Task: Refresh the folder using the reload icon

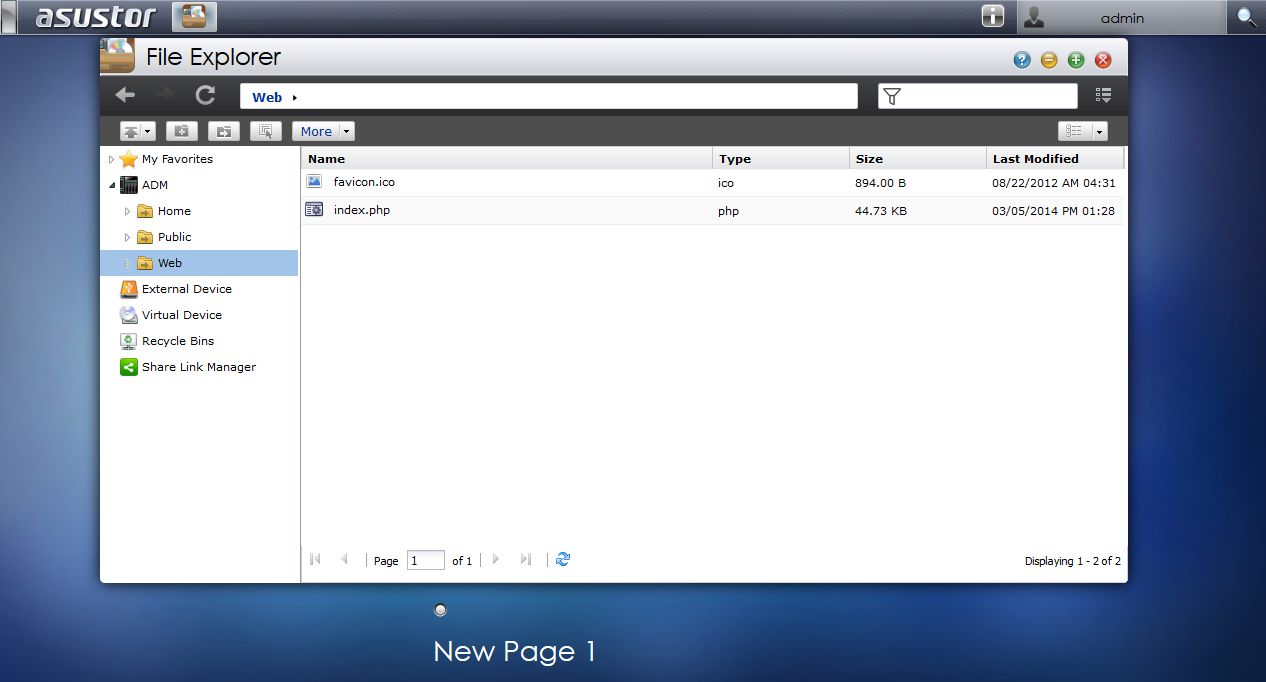Action: click(205, 95)
